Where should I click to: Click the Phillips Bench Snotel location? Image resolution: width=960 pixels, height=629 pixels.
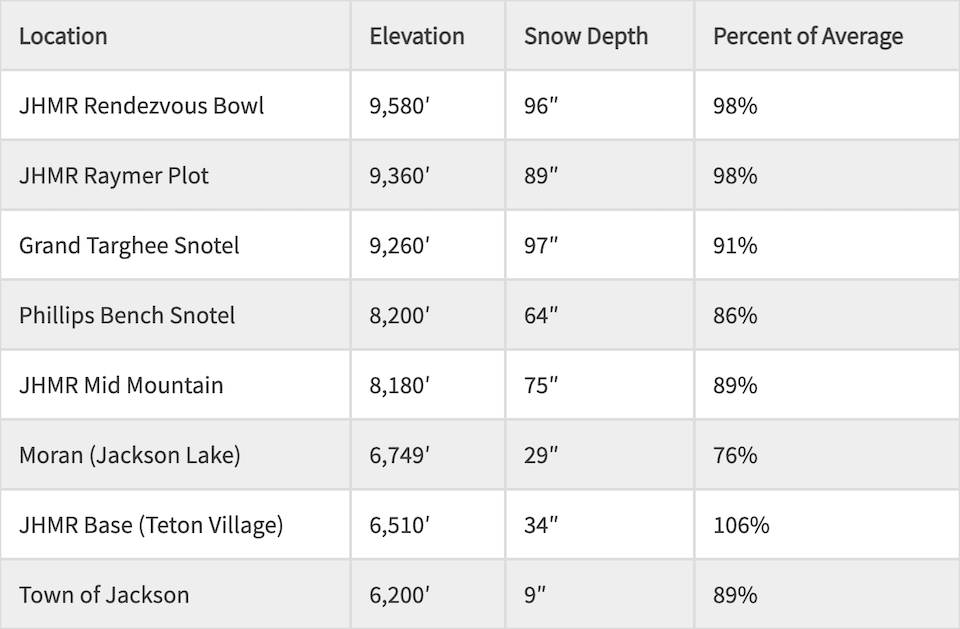pos(127,316)
